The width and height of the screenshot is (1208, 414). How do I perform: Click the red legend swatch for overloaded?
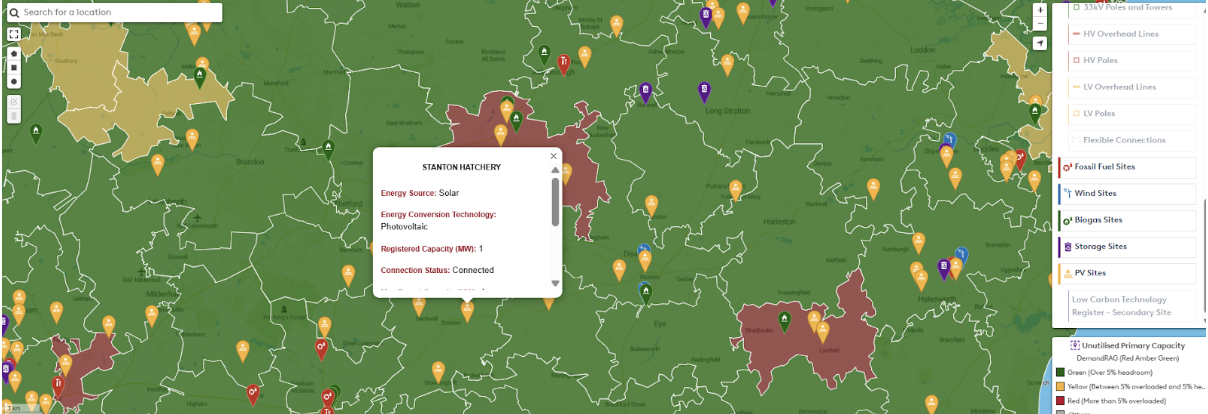1060,401
